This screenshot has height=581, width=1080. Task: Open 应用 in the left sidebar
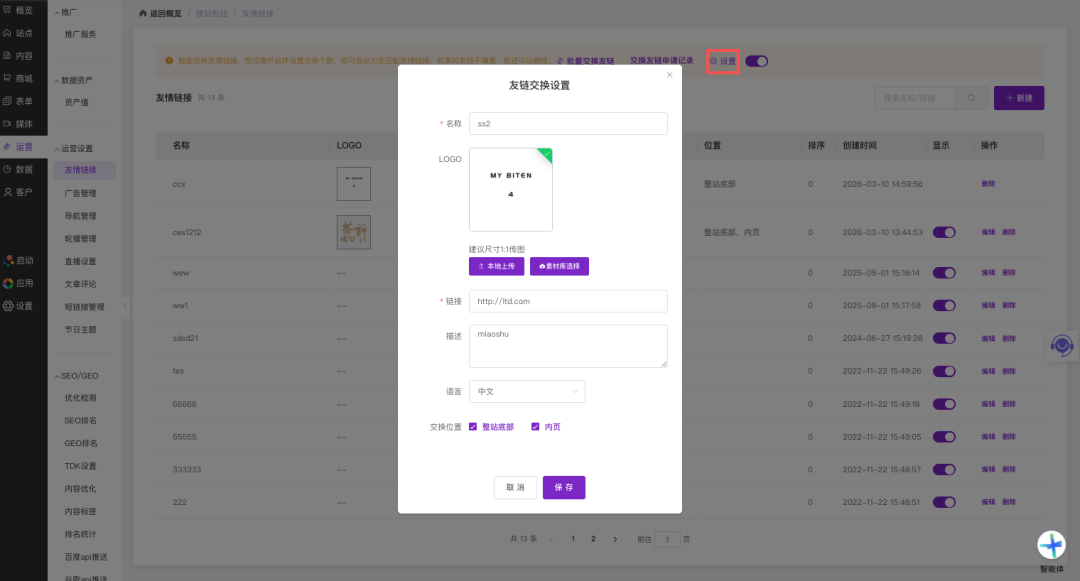[19, 283]
